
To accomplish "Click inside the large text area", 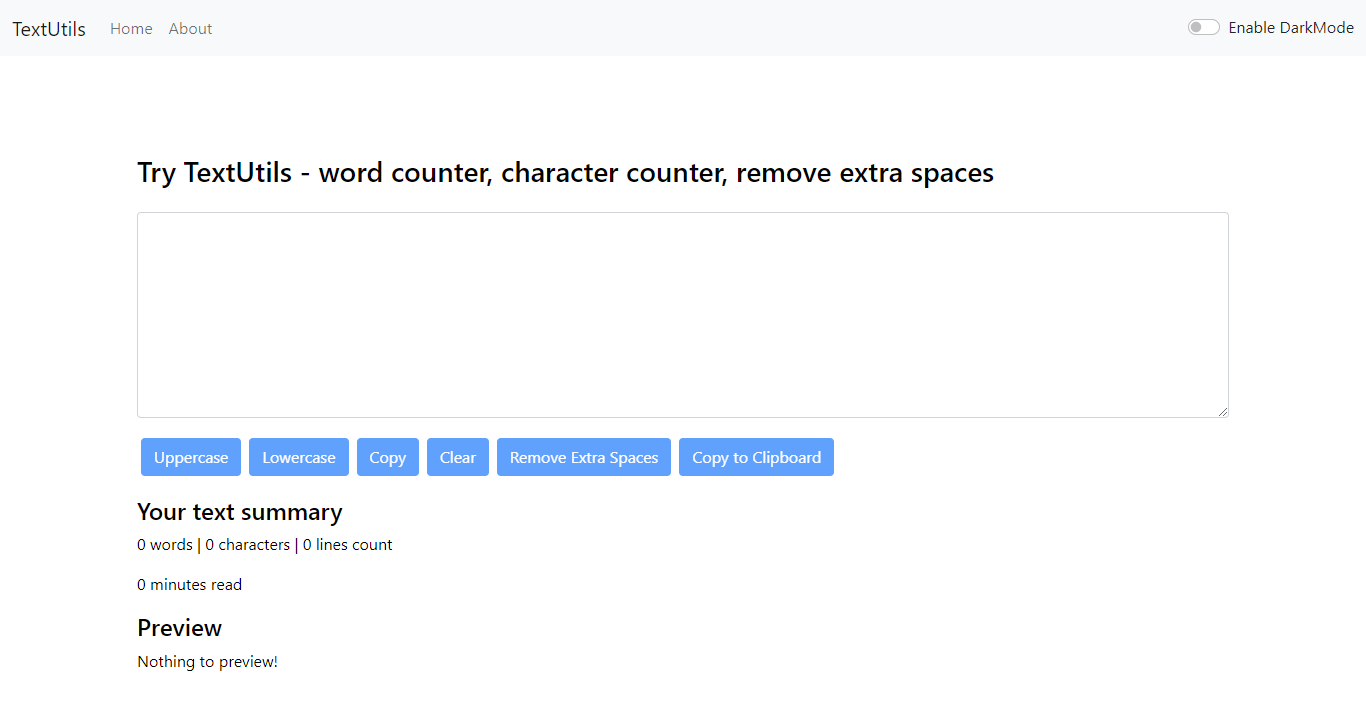I will coord(683,315).
